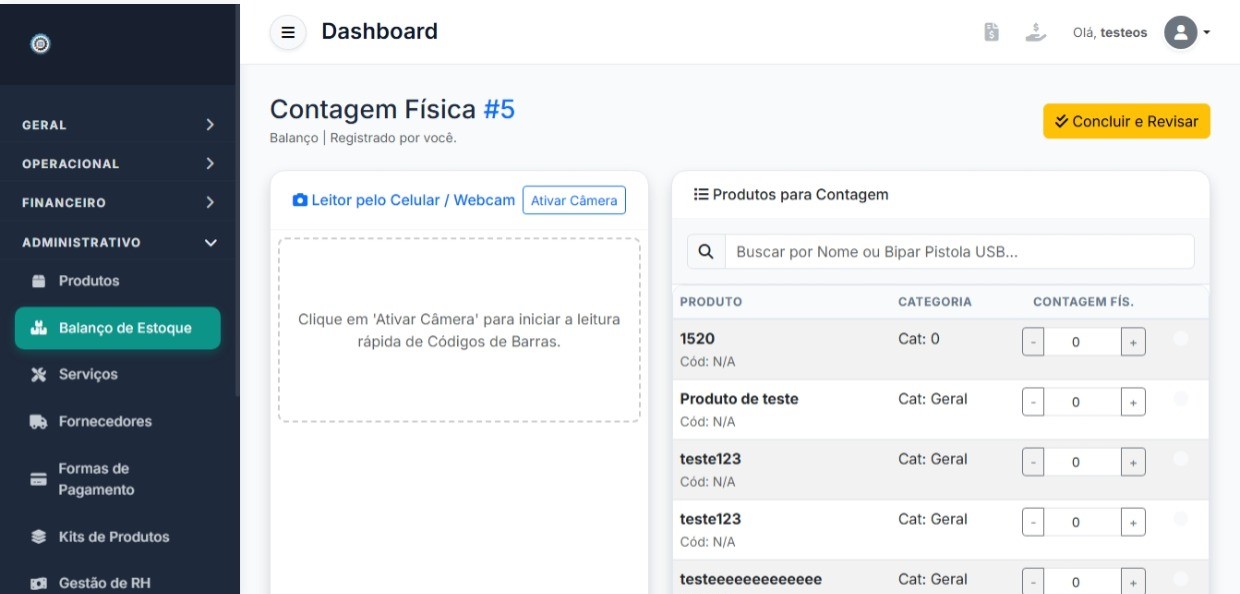Click the hand with coin icon in header
The height and width of the screenshot is (594, 1240).
1035,33
